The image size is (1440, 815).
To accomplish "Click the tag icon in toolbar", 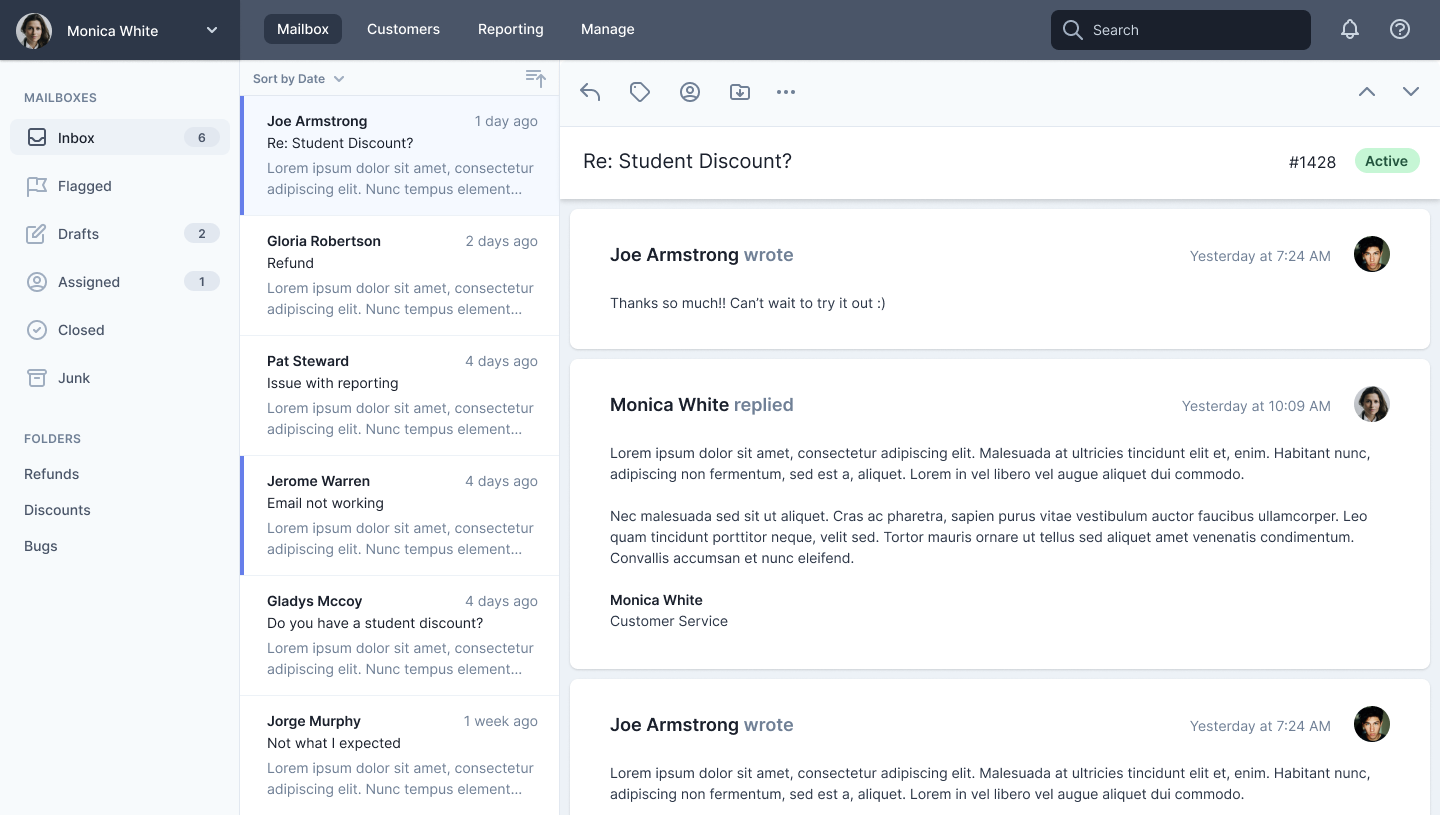I will [x=640, y=92].
